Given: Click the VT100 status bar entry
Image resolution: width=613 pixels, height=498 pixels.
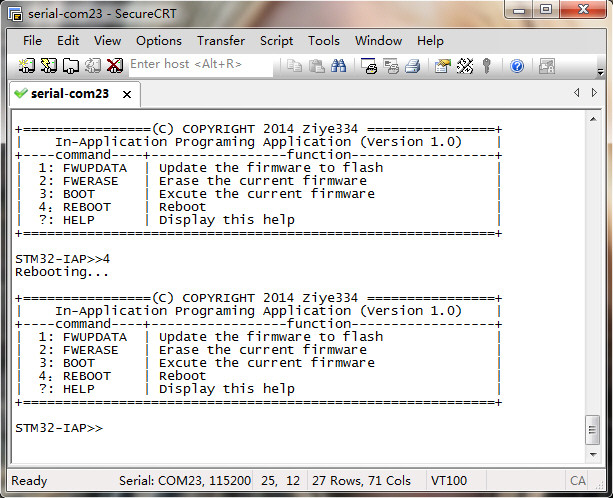Looking at the screenshot, I should [x=449, y=480].
